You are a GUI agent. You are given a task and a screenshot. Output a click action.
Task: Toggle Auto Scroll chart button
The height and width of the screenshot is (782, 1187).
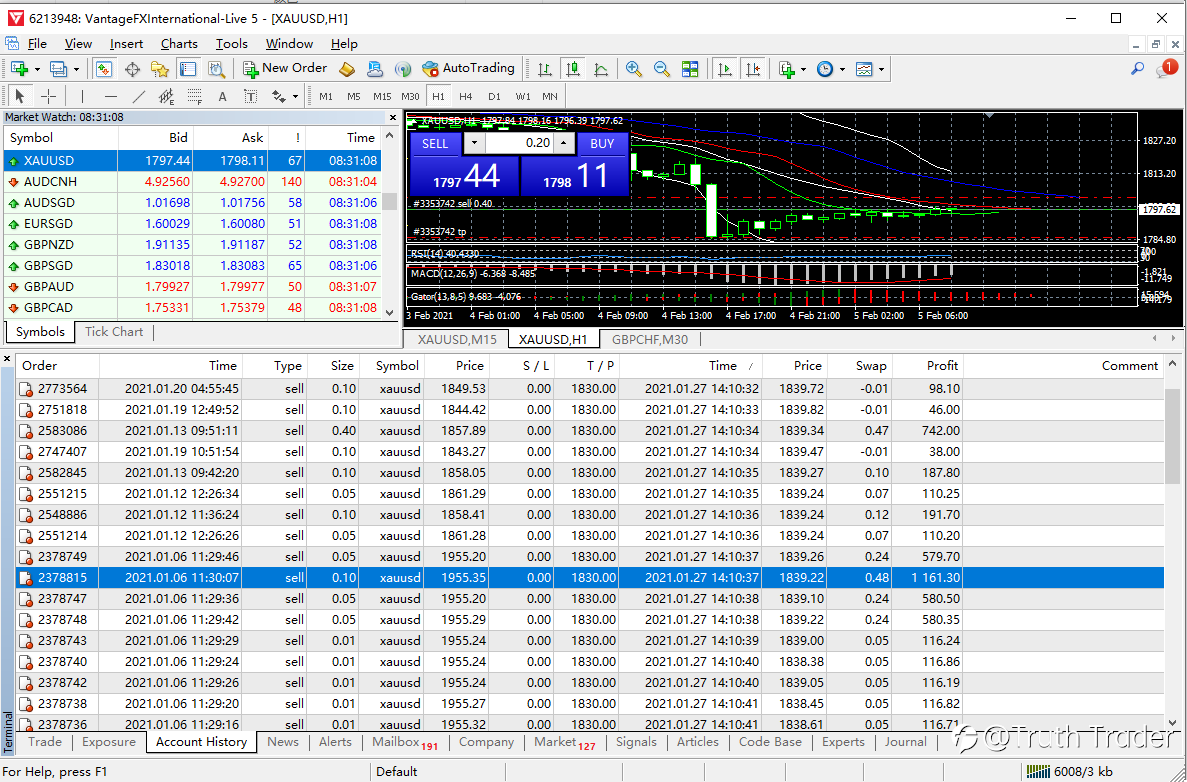point(724,69)
